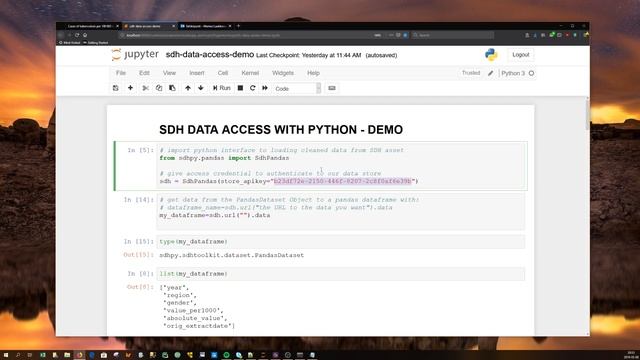Screen dimensions: 640x360
Task: Click the Firefox icon in taskbar
Action: (x=80, y=355)
